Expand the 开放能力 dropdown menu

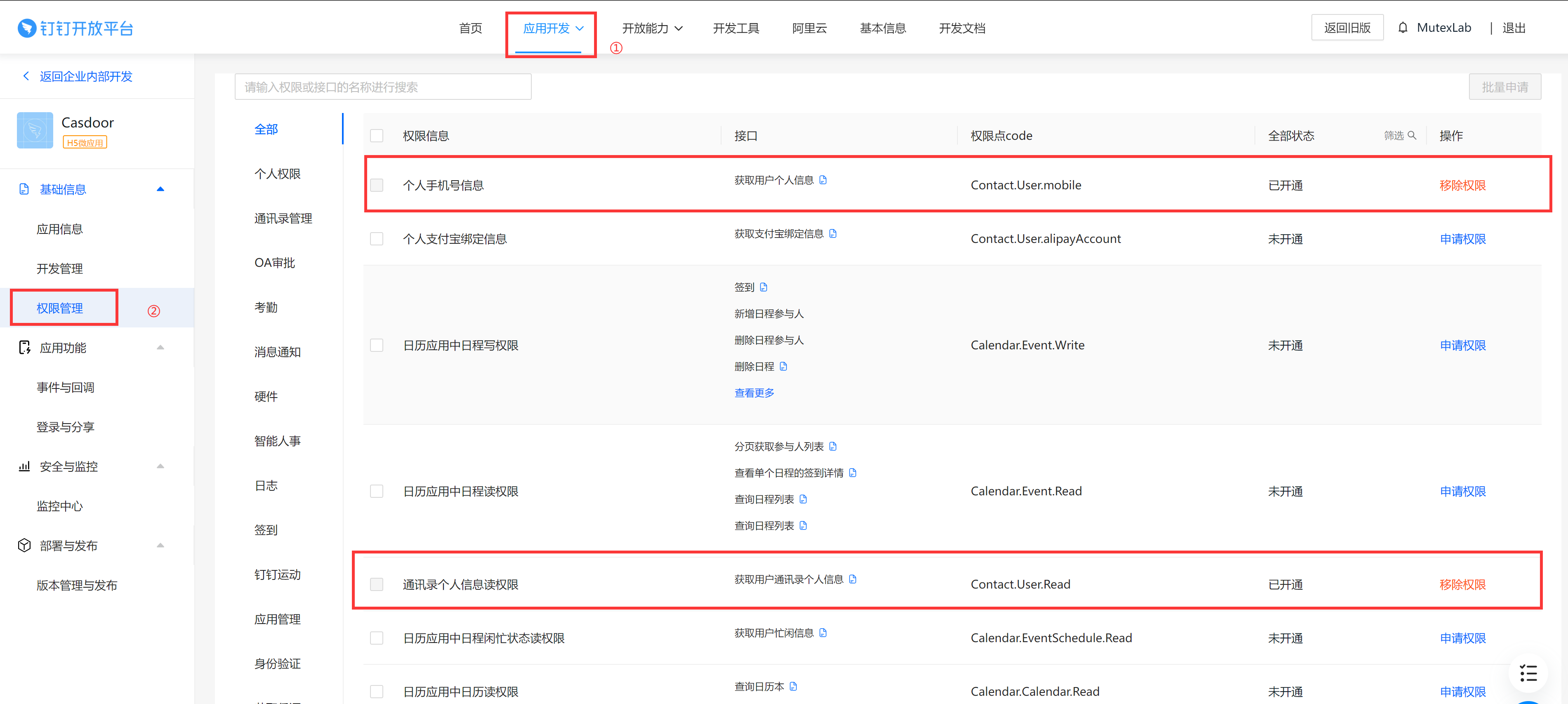click(x=651, y=28)
